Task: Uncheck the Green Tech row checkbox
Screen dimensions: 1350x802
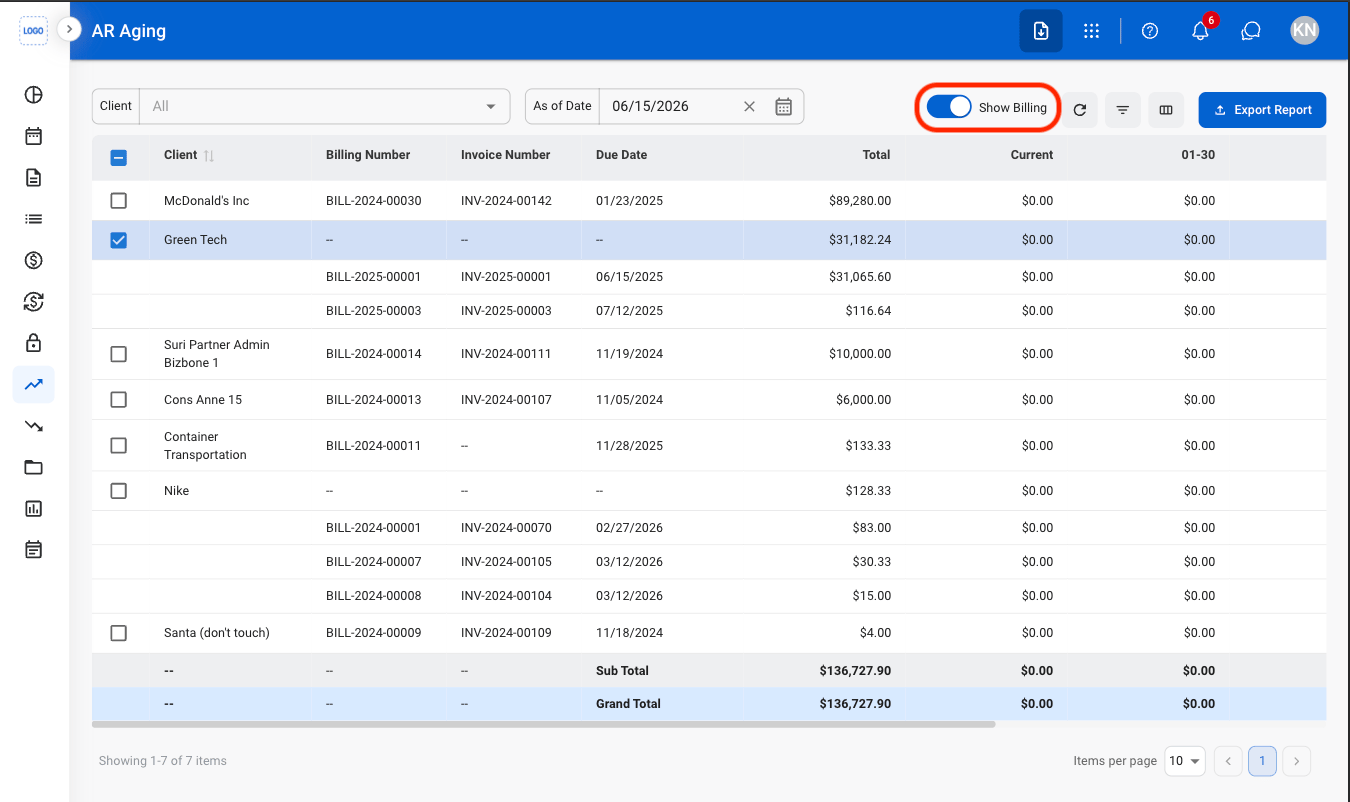Action: tap(118, 240)
